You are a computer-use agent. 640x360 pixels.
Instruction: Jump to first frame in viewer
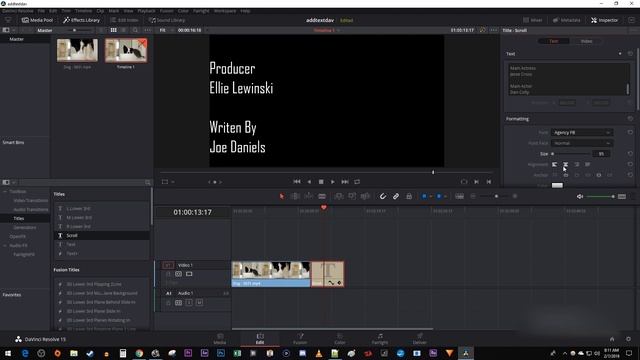[297, 182]
